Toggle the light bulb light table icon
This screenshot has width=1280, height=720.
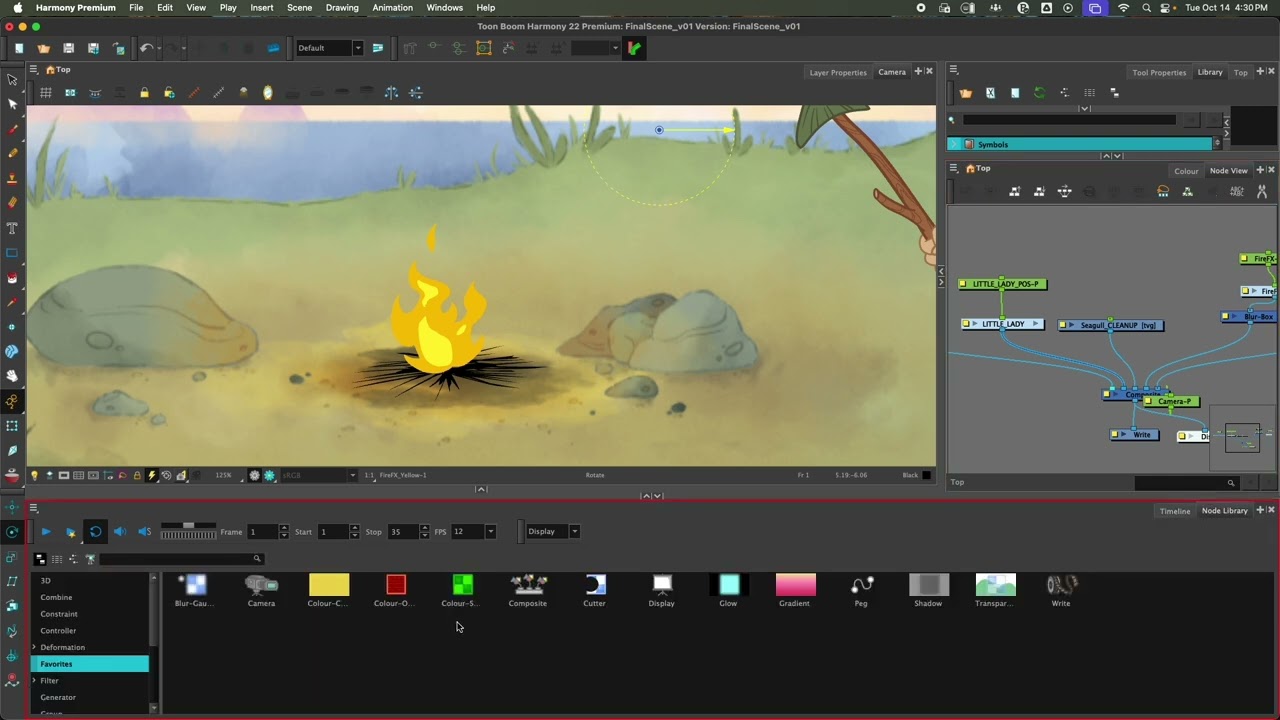(x=34, y=475)
